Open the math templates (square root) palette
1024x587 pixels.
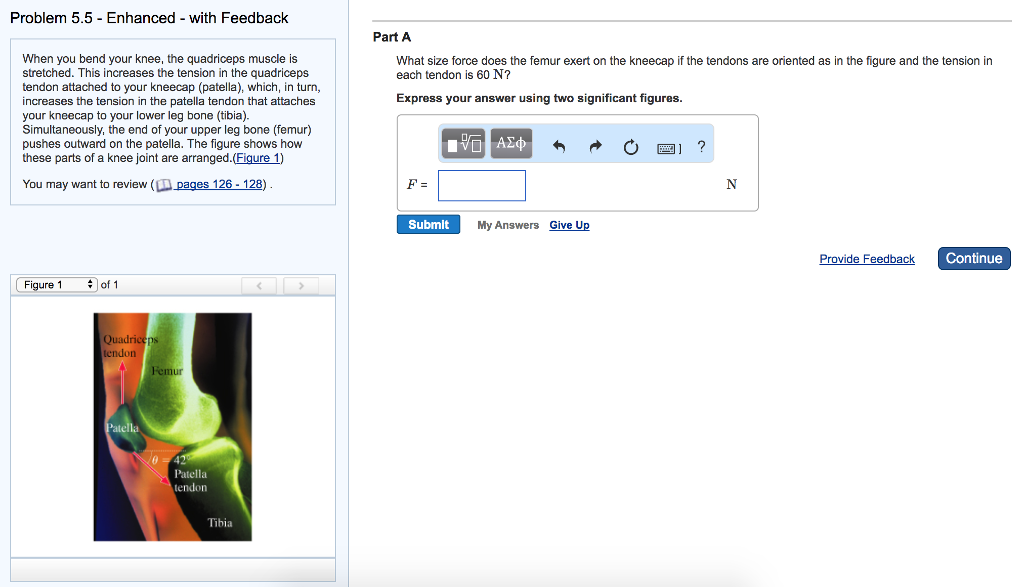point(464,144)
